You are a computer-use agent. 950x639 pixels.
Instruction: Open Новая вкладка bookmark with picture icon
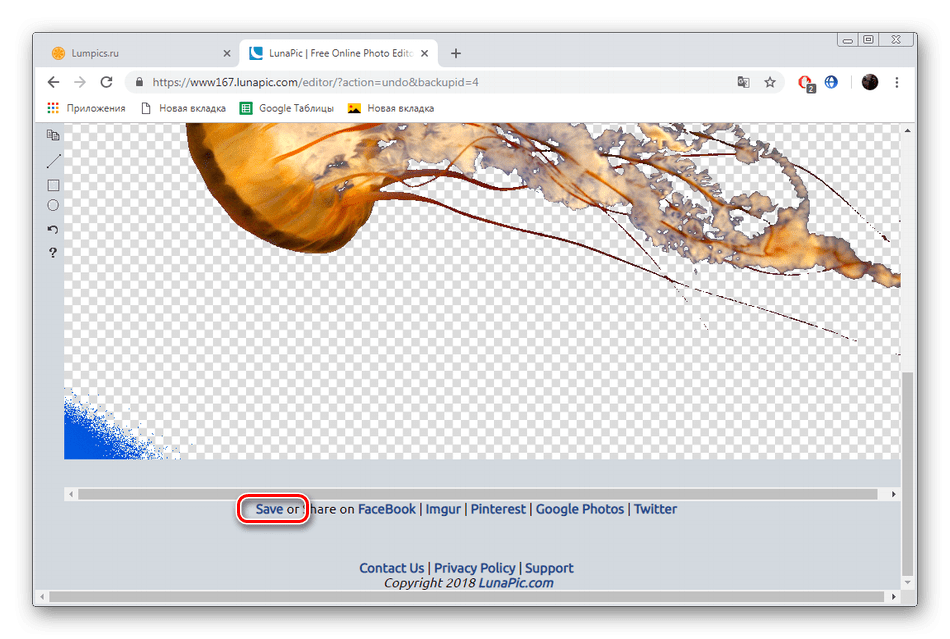coord(391,108)
